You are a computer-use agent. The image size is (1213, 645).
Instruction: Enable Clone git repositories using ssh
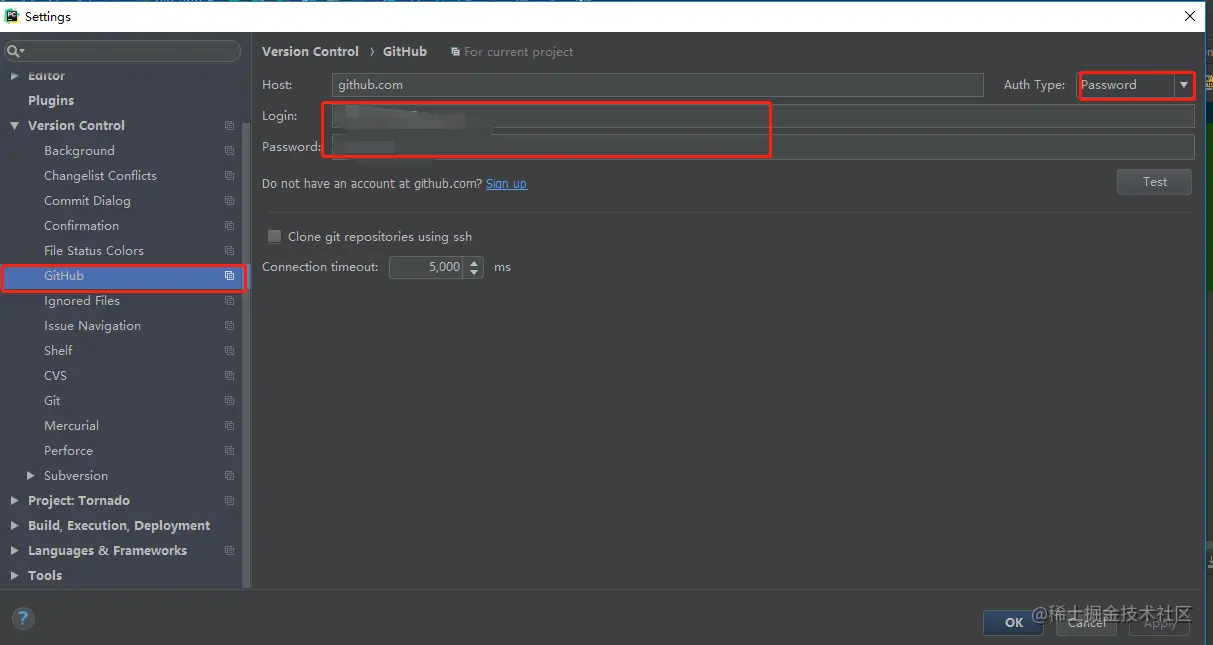coord(274,237)
